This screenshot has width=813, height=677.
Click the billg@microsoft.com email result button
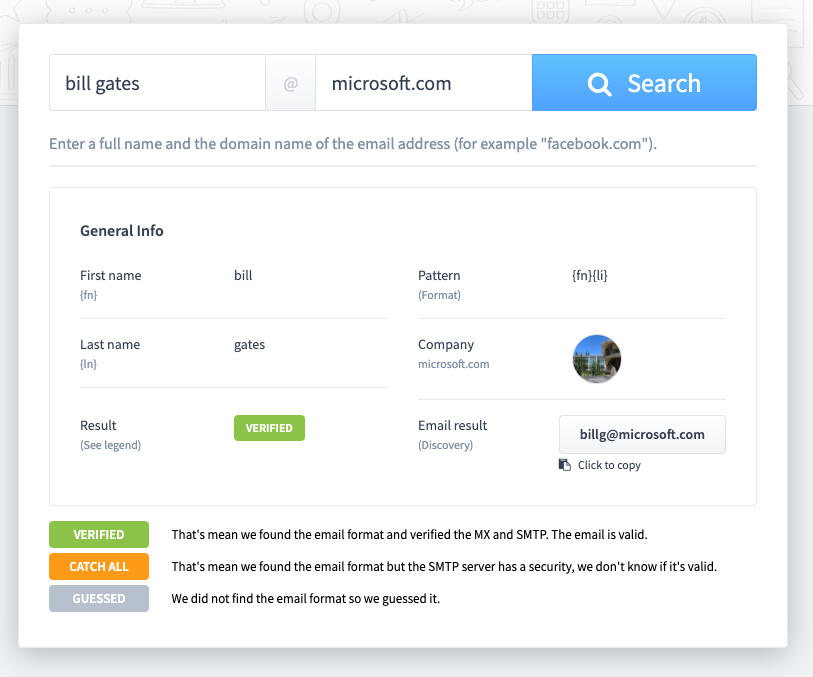coord(642,435)
